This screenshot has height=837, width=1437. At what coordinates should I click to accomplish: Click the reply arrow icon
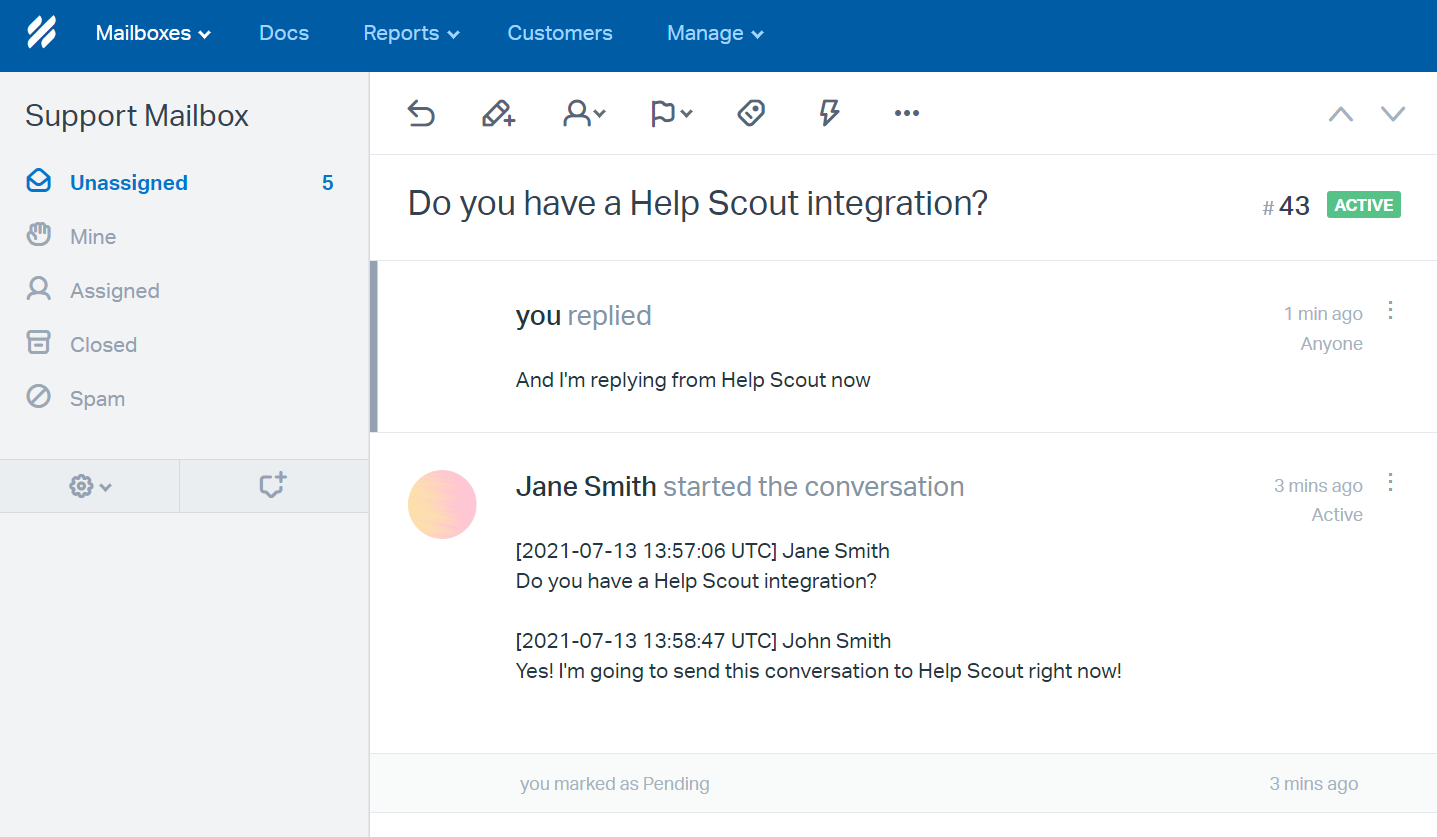pos(421,114)
